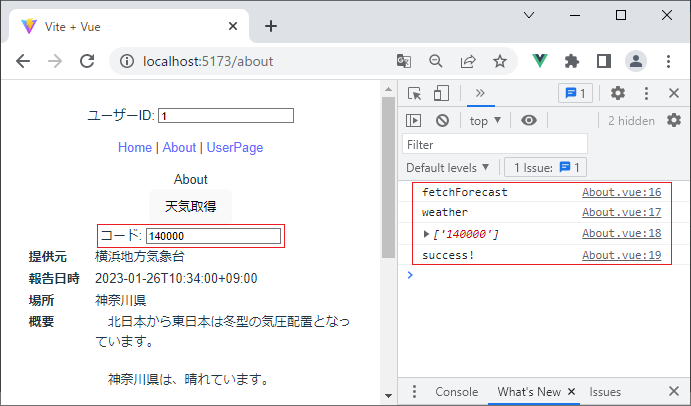Reload the page using the refresh button
The height and width of the screenshot is (406, 691).
pyautogui.click(x=87, y=61)
